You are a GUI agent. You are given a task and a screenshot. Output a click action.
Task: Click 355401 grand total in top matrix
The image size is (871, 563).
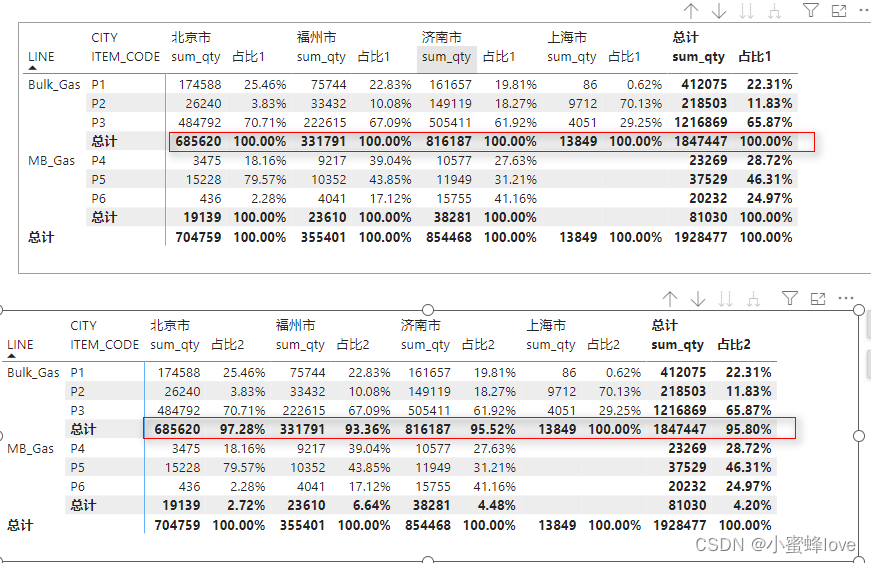323,237
